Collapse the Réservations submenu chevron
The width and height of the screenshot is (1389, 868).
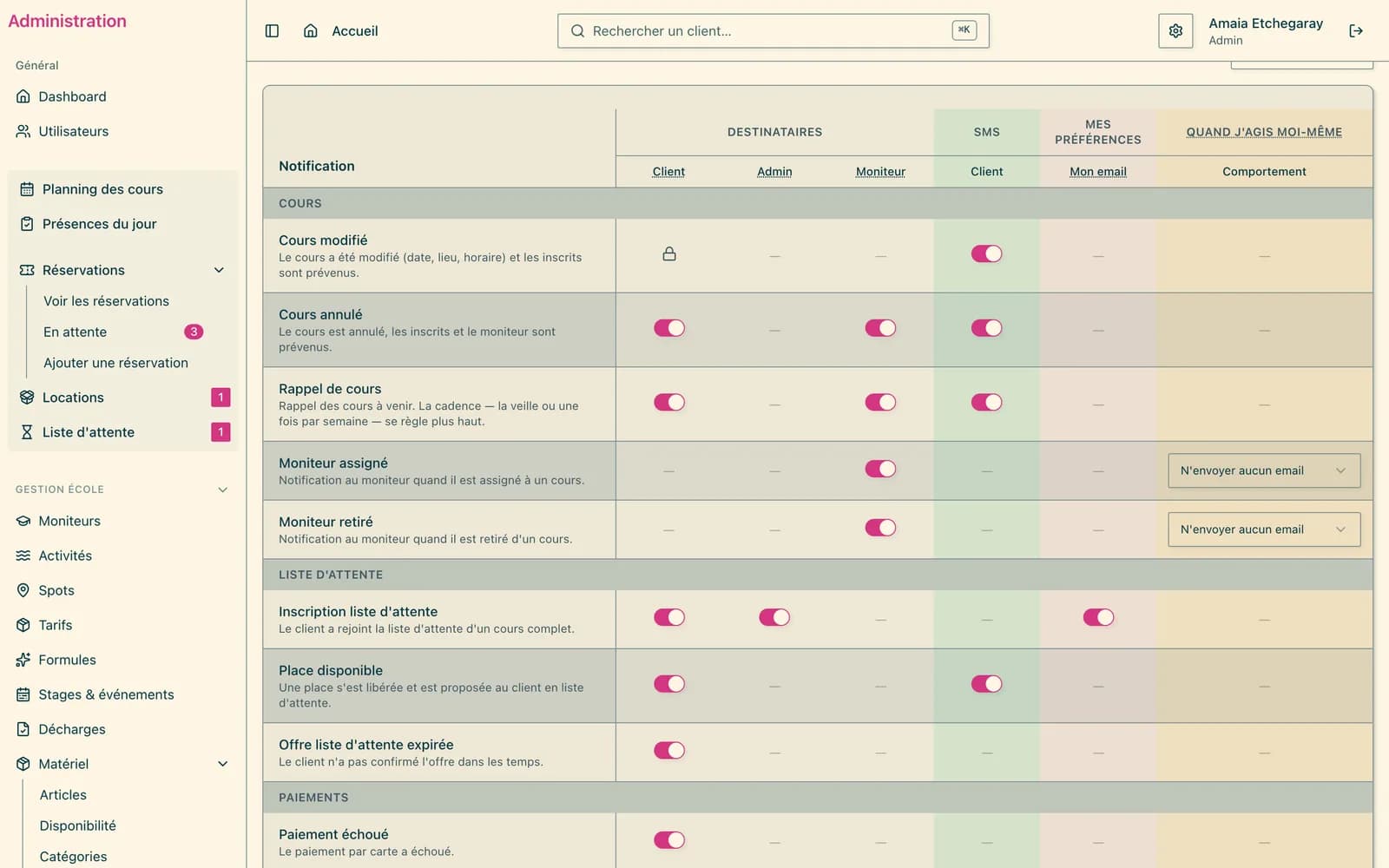(x=219, y=270)
